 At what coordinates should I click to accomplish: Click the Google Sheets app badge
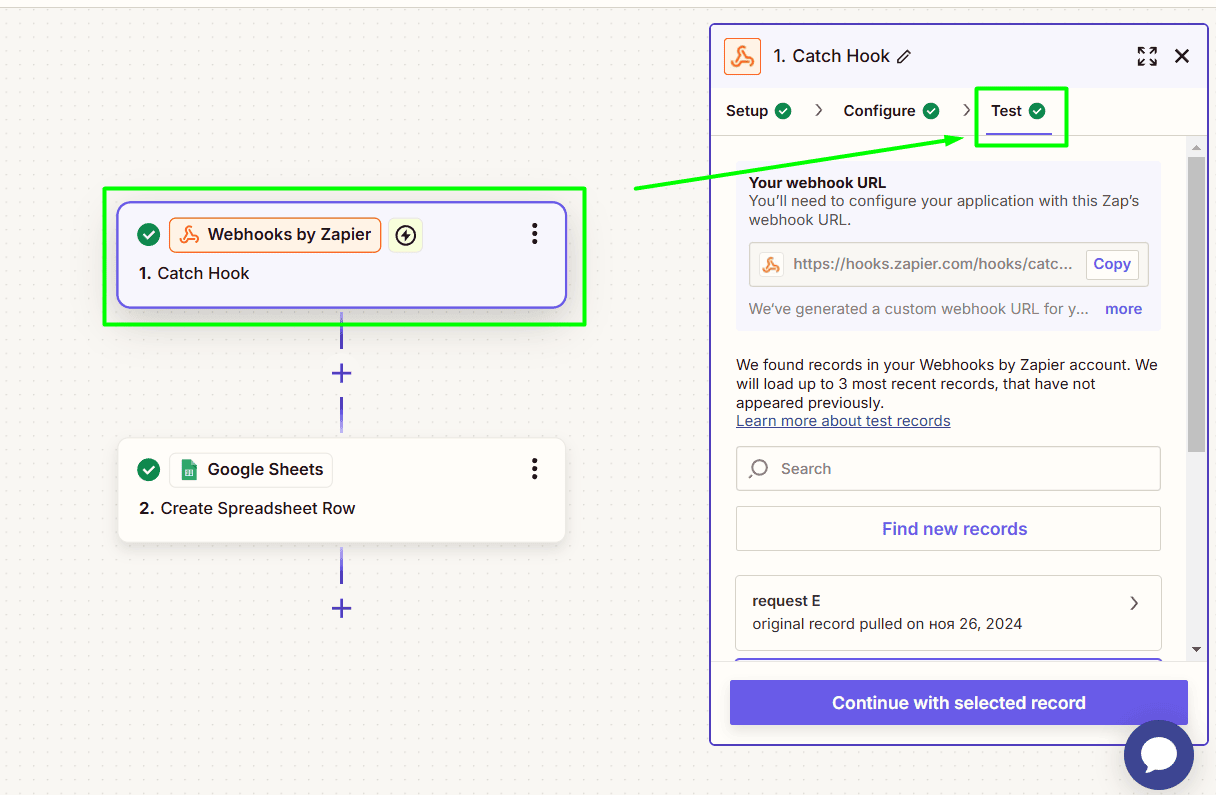point(251,470)
